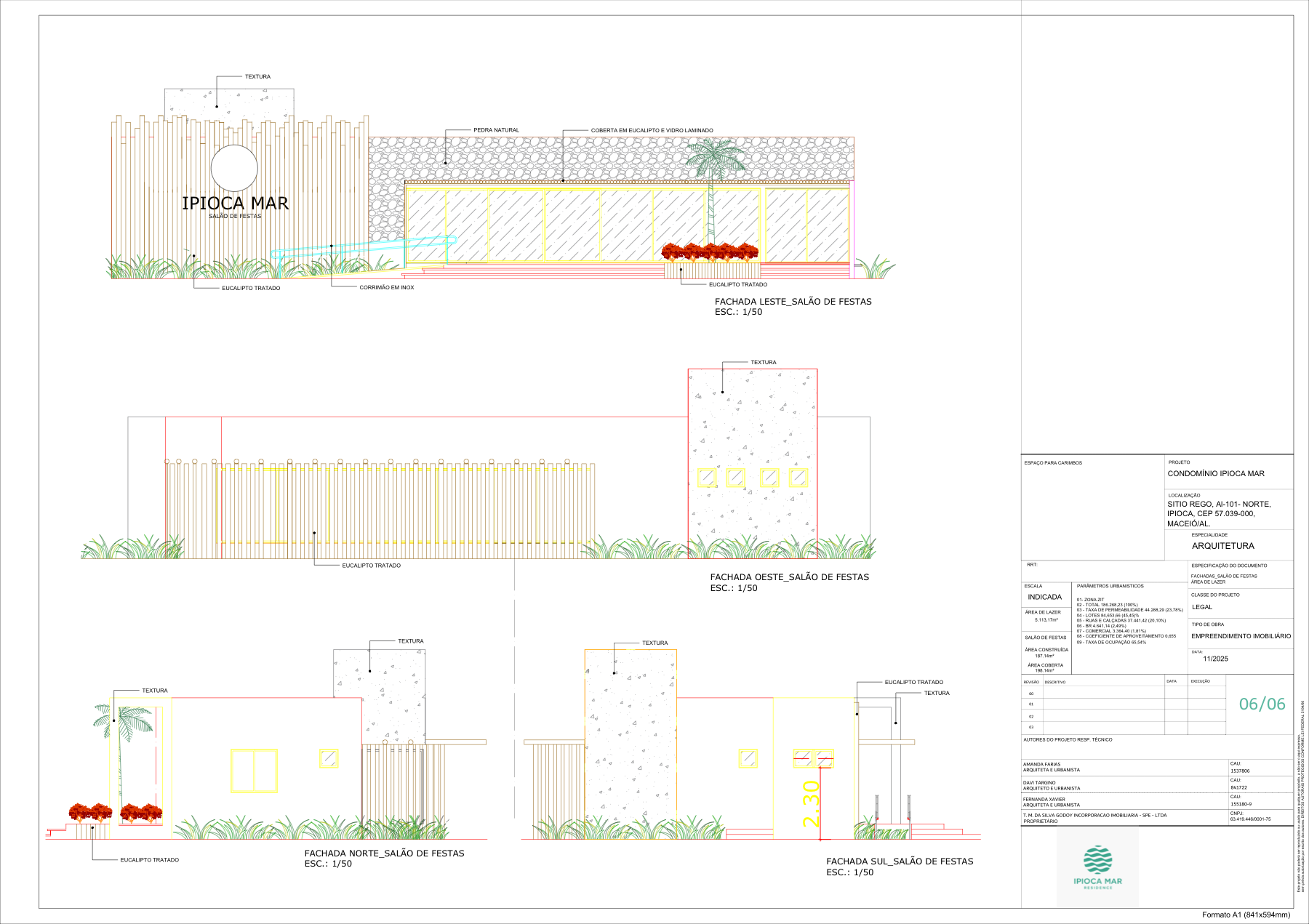Select the 'PEDRA NATURAL' annotation label
The height and width of the screenshot is (924, 1309).
point(496,130)
